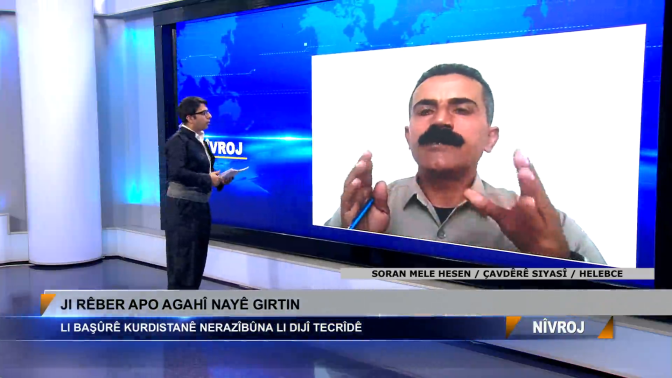The width and height of the screenshot is (672, 378).
Task: Click the orange triangle right of banner NÎVROJ logo
Action: click(x=606, y=328)
